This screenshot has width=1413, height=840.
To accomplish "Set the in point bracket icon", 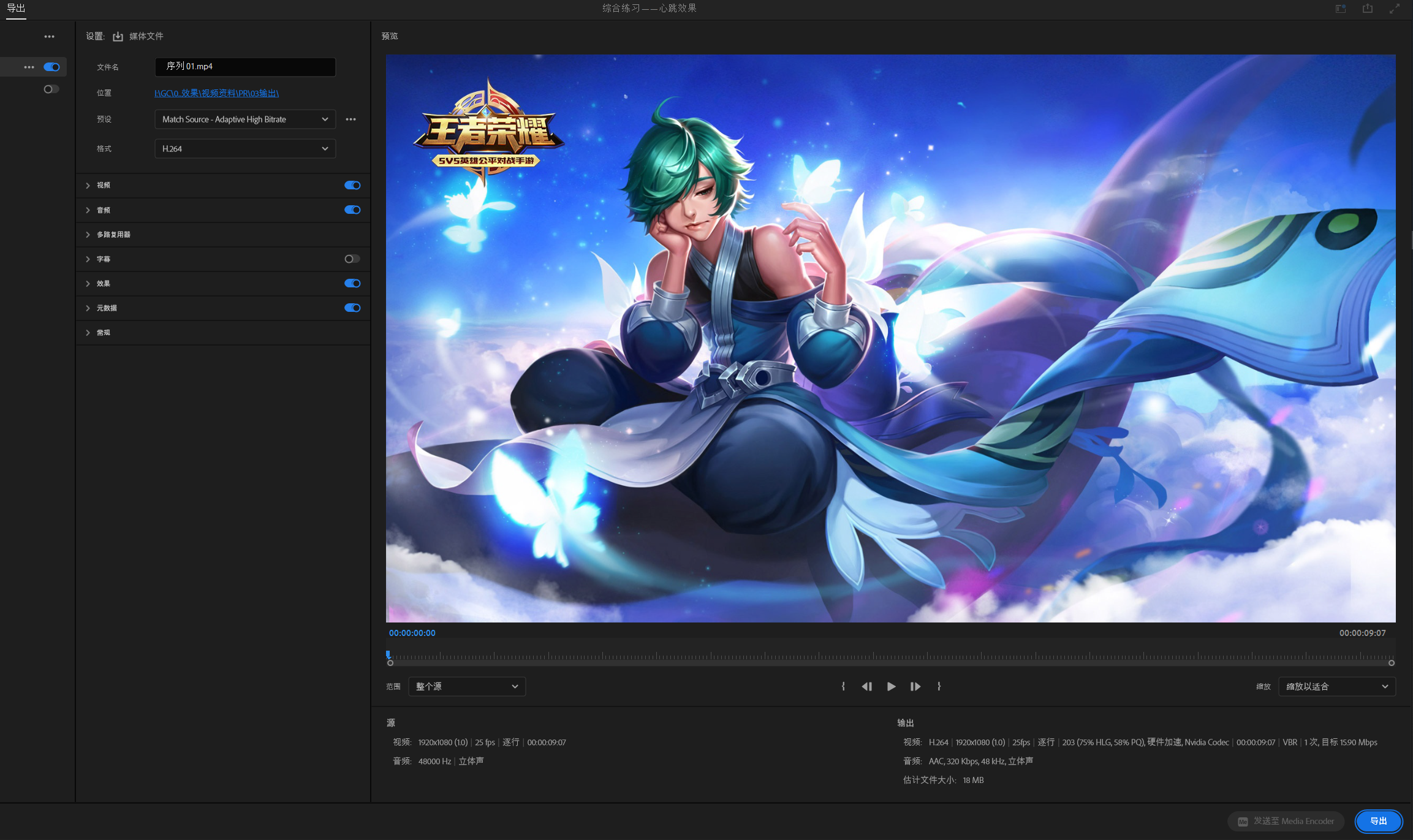I will click(843, 686).
